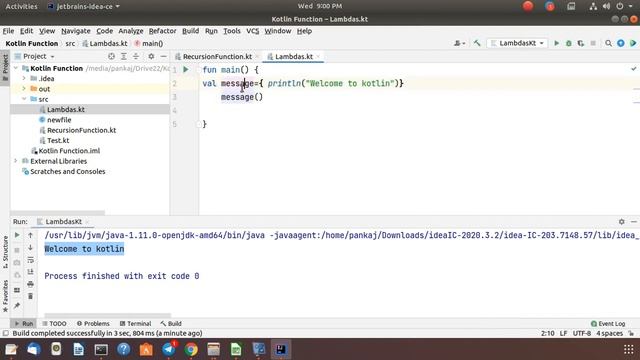Click the scroll-down arrow in Run panel
The height and width of the screenshot is (360, 640).
(x=30, y=247)
